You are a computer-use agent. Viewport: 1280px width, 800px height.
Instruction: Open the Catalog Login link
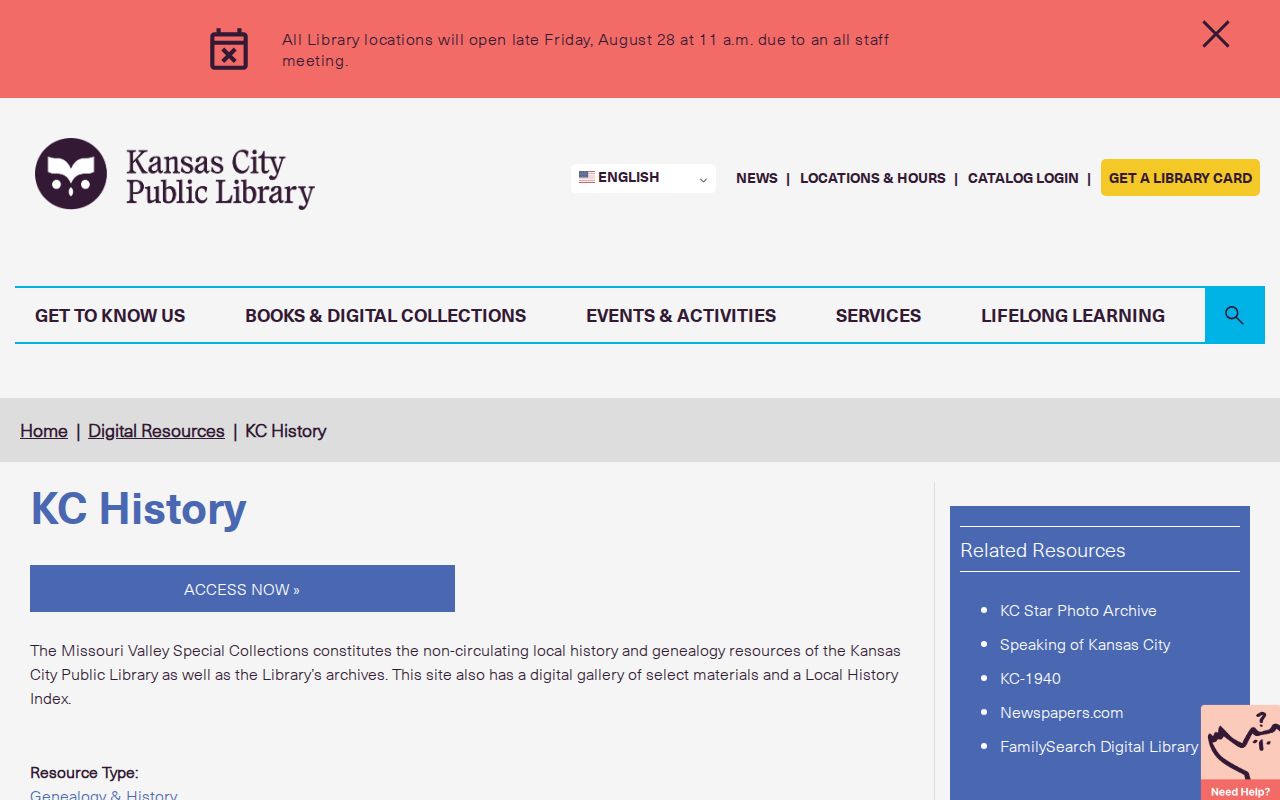tap(1023, 178)
